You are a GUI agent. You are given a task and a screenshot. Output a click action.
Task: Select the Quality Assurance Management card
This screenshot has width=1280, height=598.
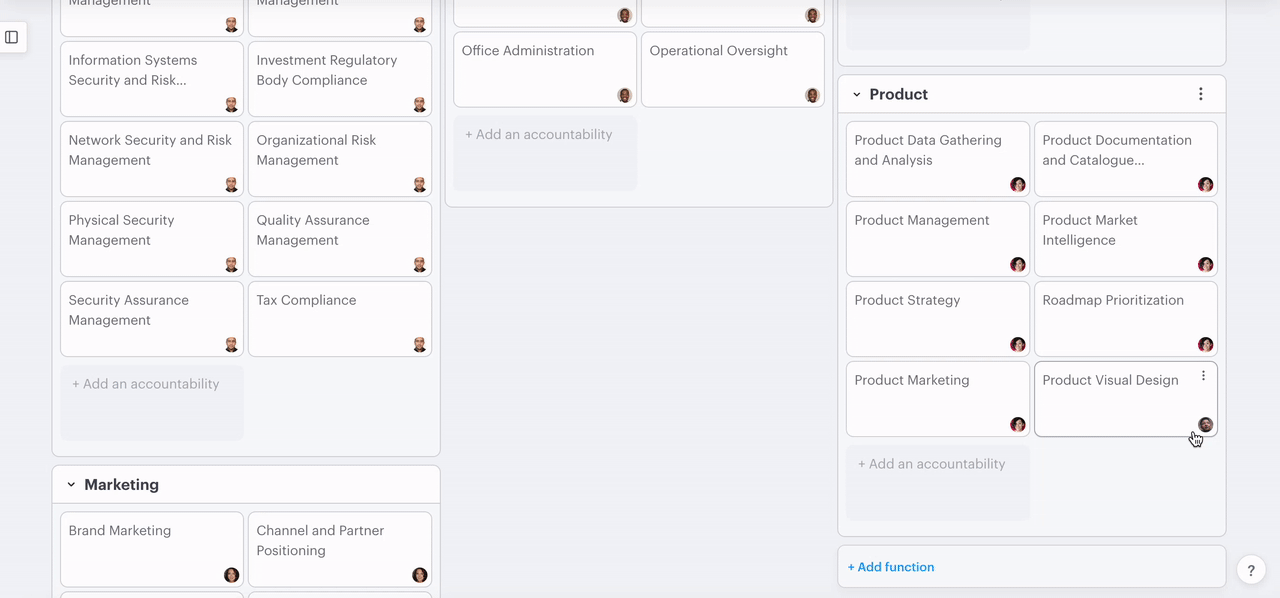coord(339,238)
